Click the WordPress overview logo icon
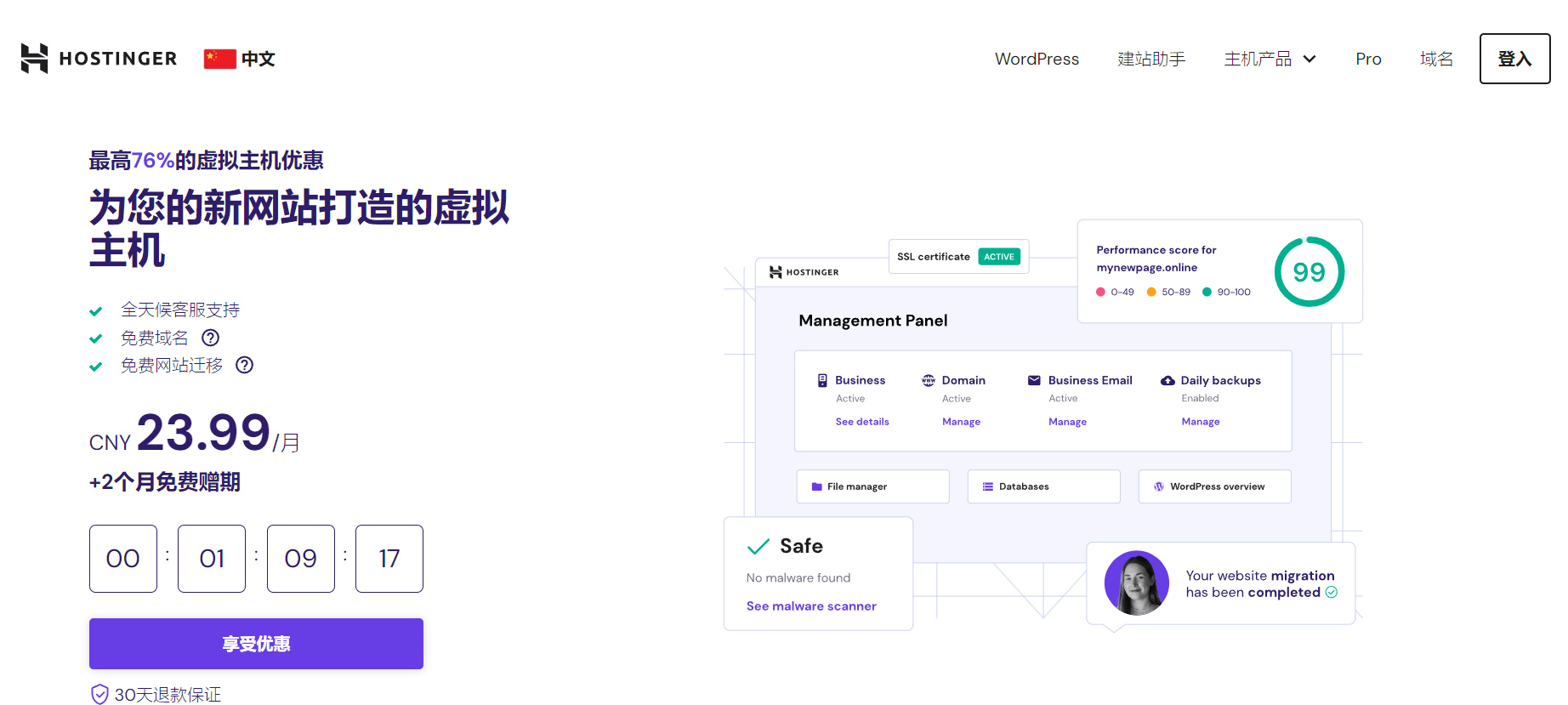The image size is (1568, 705). [x=1159, y=486]
